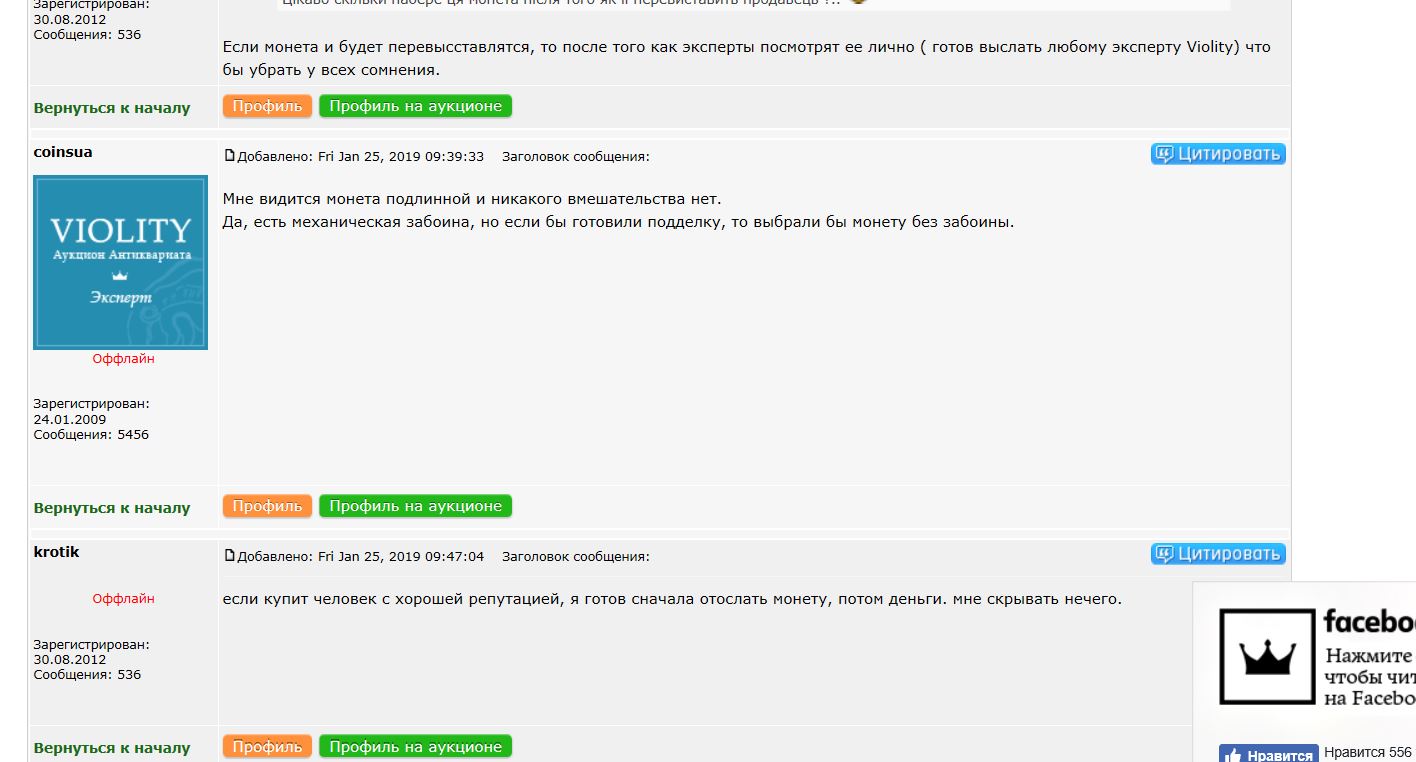The width and height of the screenshot is (1416, 762).
Task: Open bottom krotik Профиль на аукционе button
Action: click(x=415, y=746)
